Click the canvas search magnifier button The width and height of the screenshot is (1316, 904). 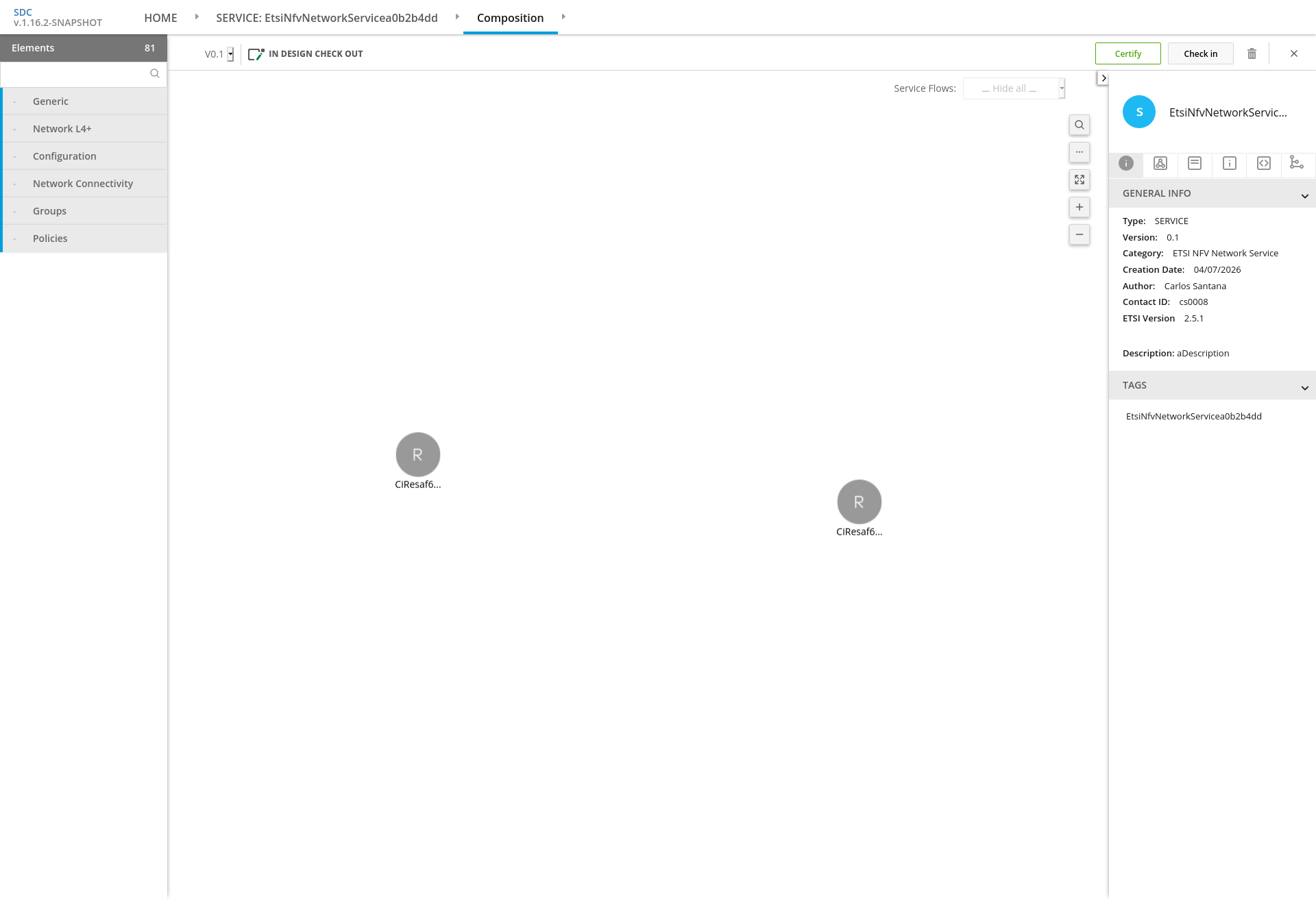(x=1079, y=125)
